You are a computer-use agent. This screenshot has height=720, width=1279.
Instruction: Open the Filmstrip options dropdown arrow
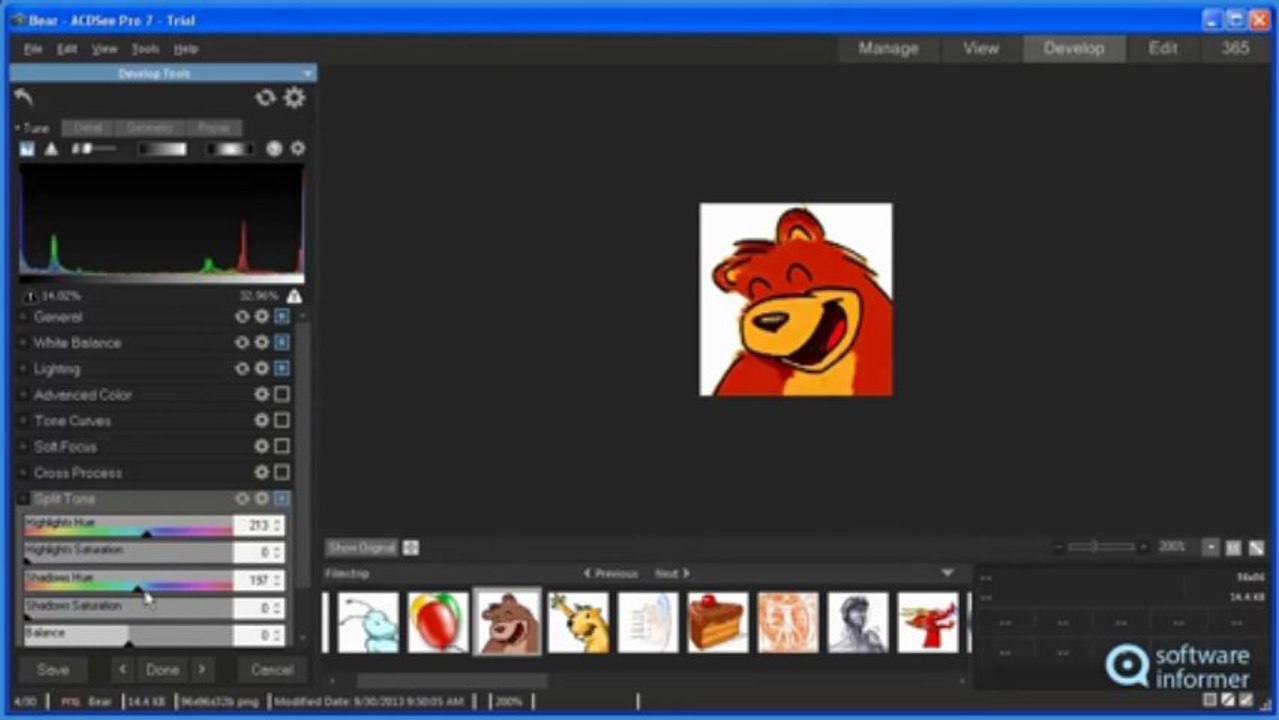point(948,573)
